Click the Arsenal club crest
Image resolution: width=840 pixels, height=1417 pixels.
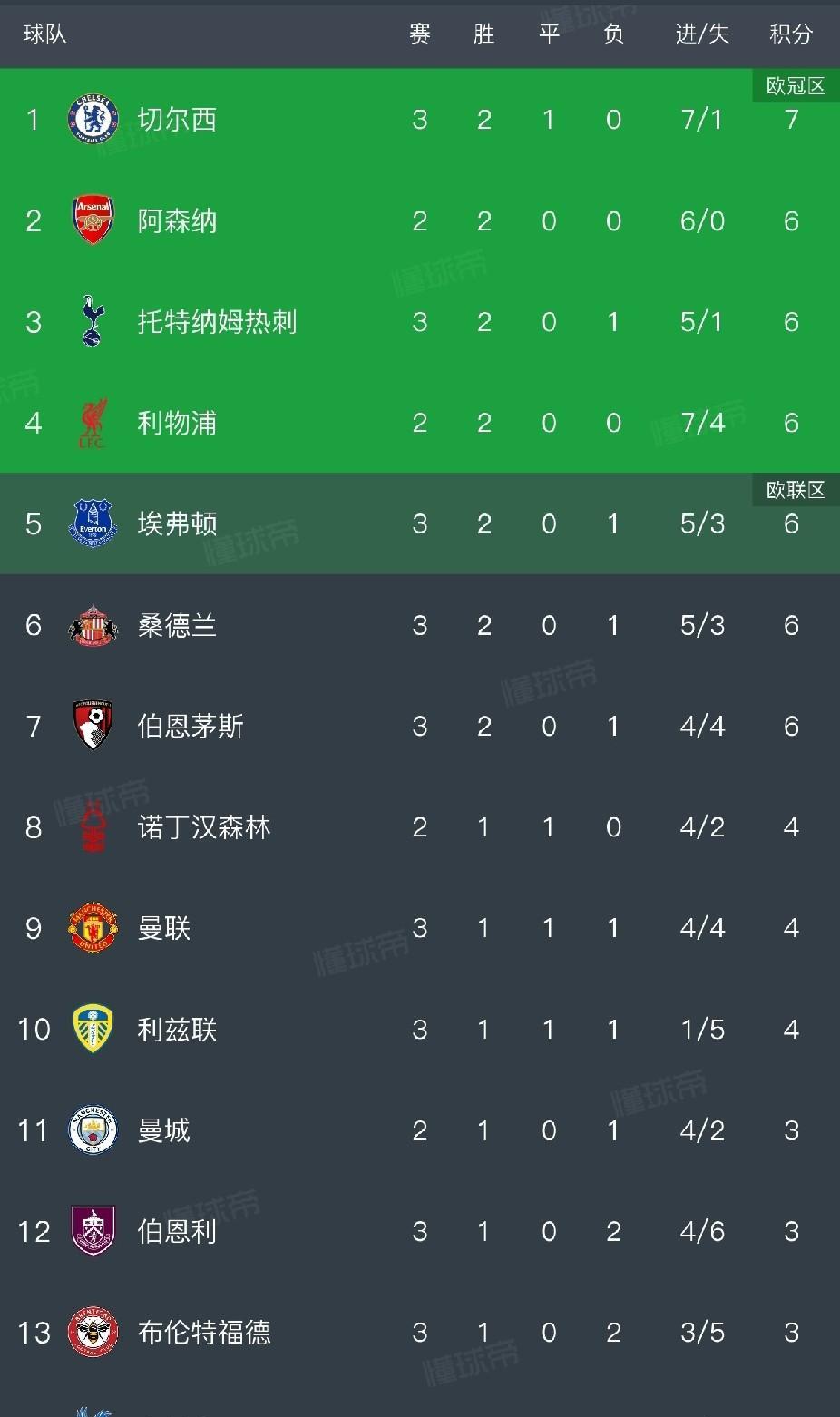pyautogui.click(x=93, y=220)
